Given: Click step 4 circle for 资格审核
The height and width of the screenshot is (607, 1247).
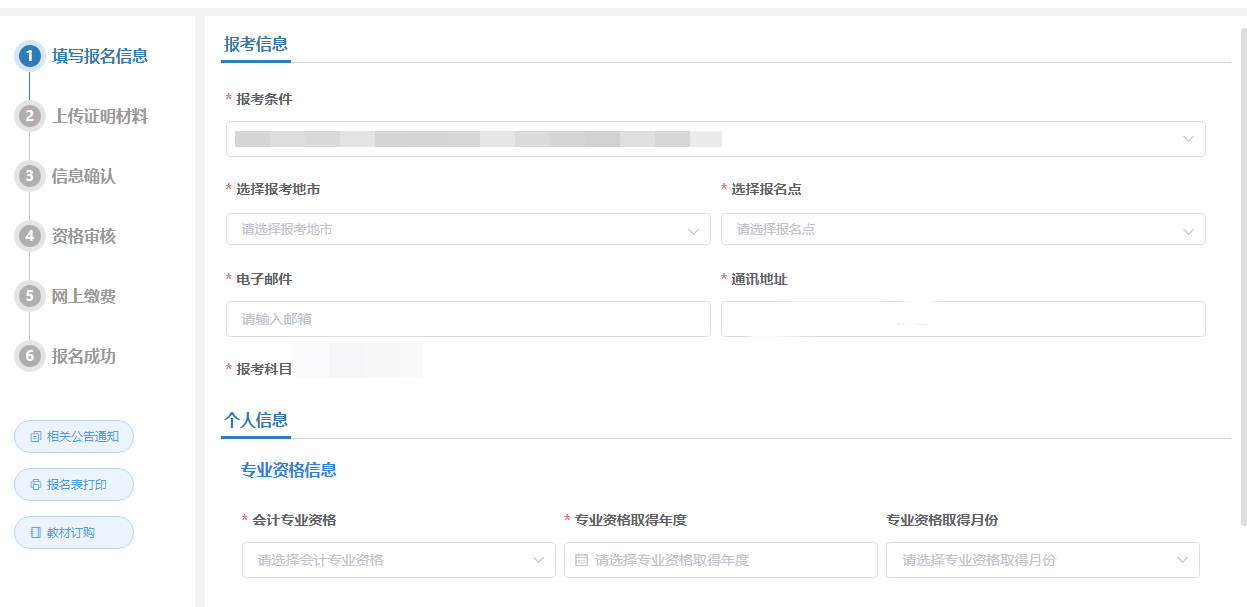Looking at the screenshot, I should [x=31, y=236].
